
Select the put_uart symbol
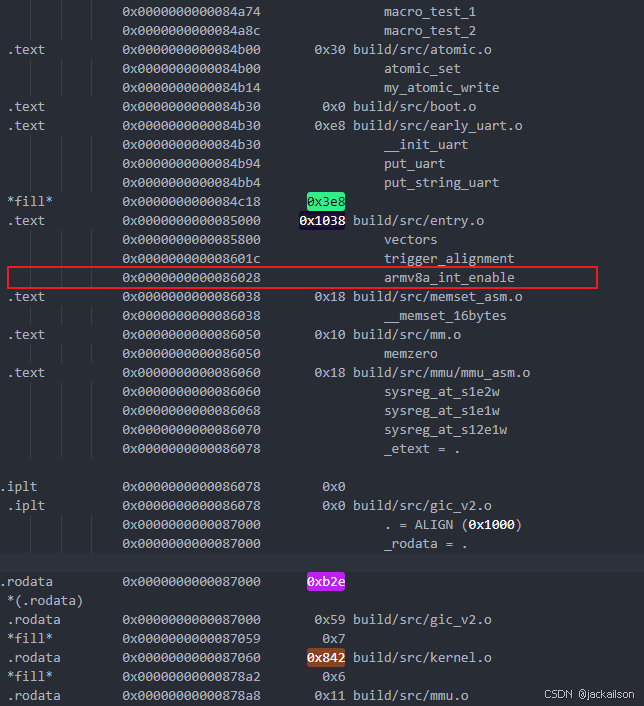pyautogui.click(x=414, y=163)
